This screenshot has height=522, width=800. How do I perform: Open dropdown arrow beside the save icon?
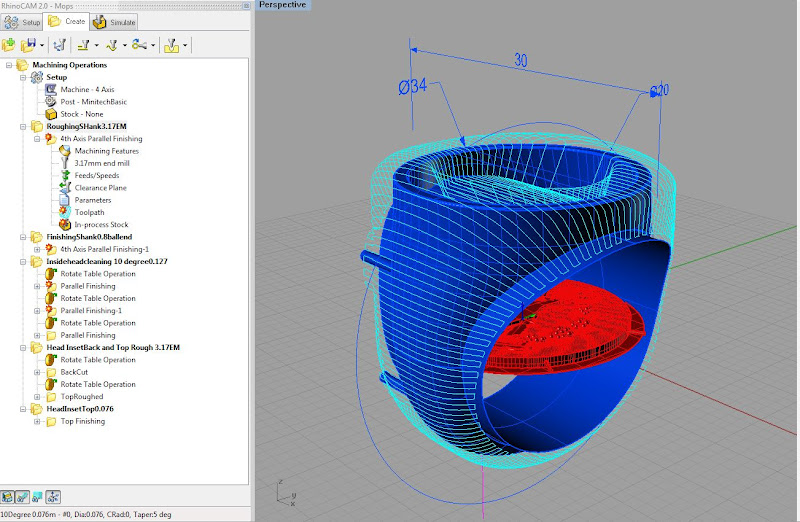click(x=41, y=45)
